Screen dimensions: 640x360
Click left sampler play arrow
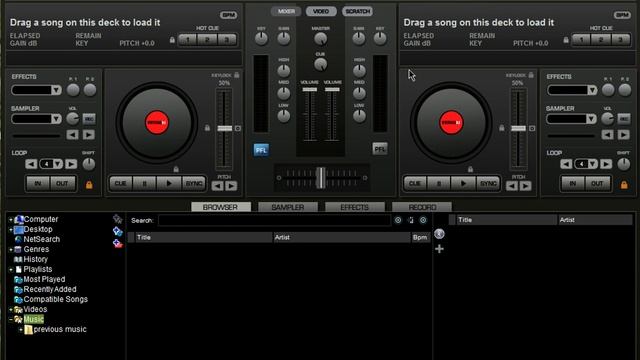pos(89,135)
